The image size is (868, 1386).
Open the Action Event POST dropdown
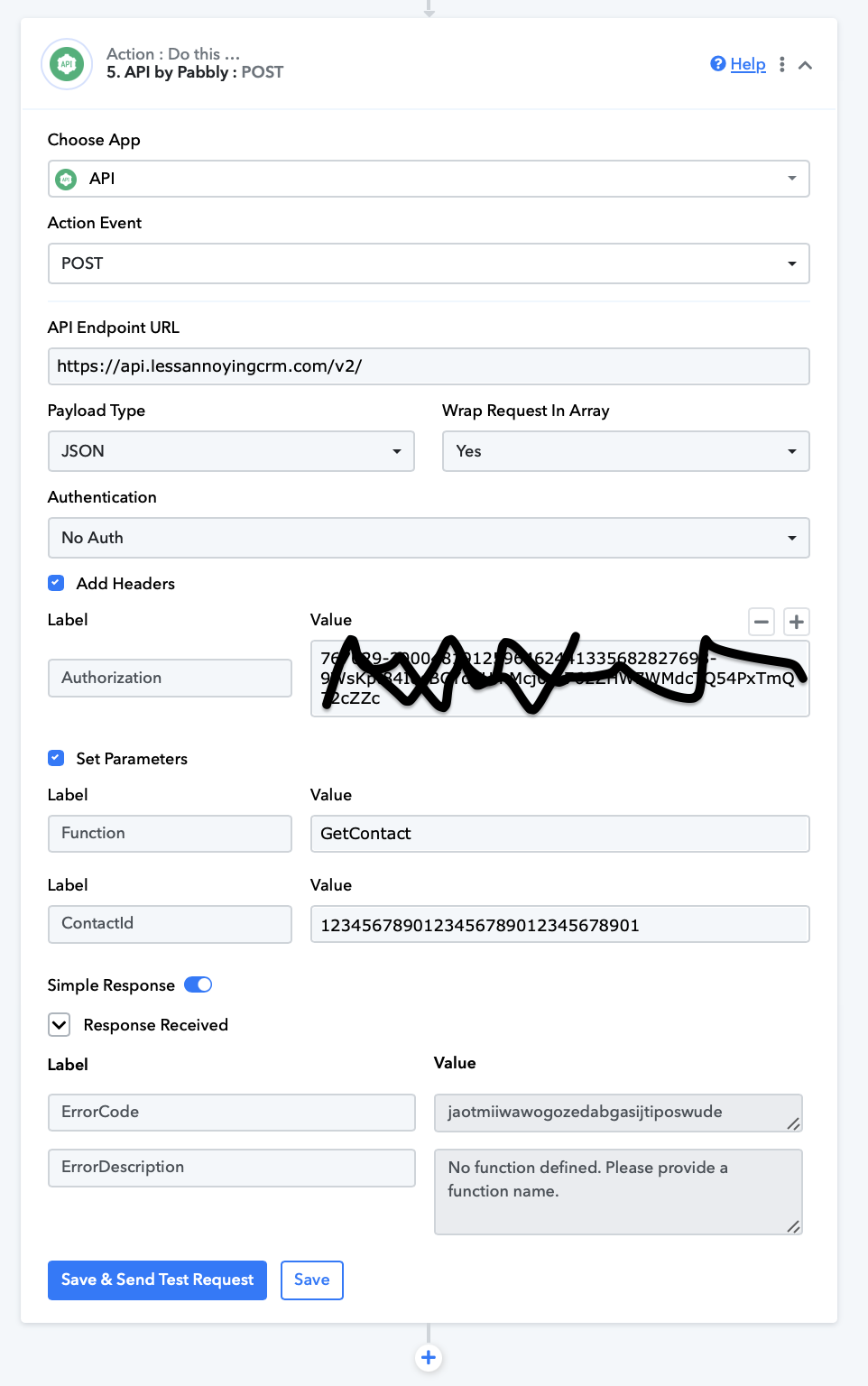[429, 263]
